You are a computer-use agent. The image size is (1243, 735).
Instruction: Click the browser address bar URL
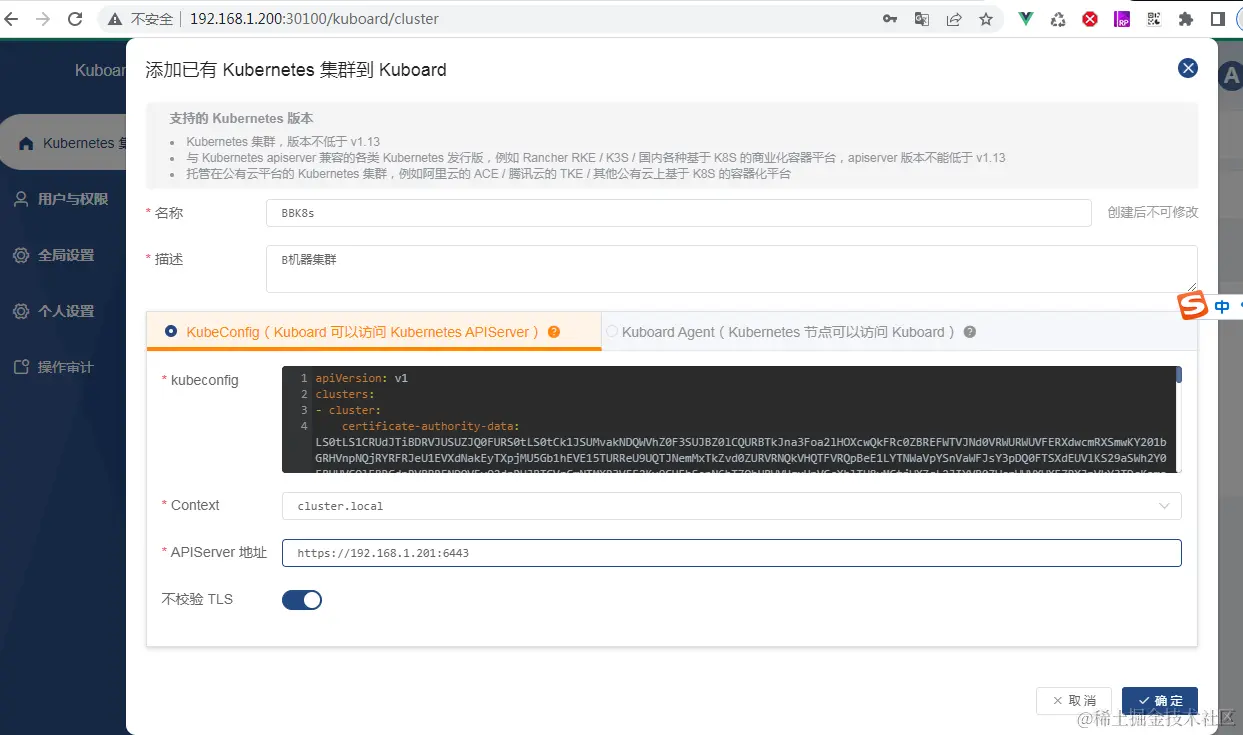(x=314, y=19)
